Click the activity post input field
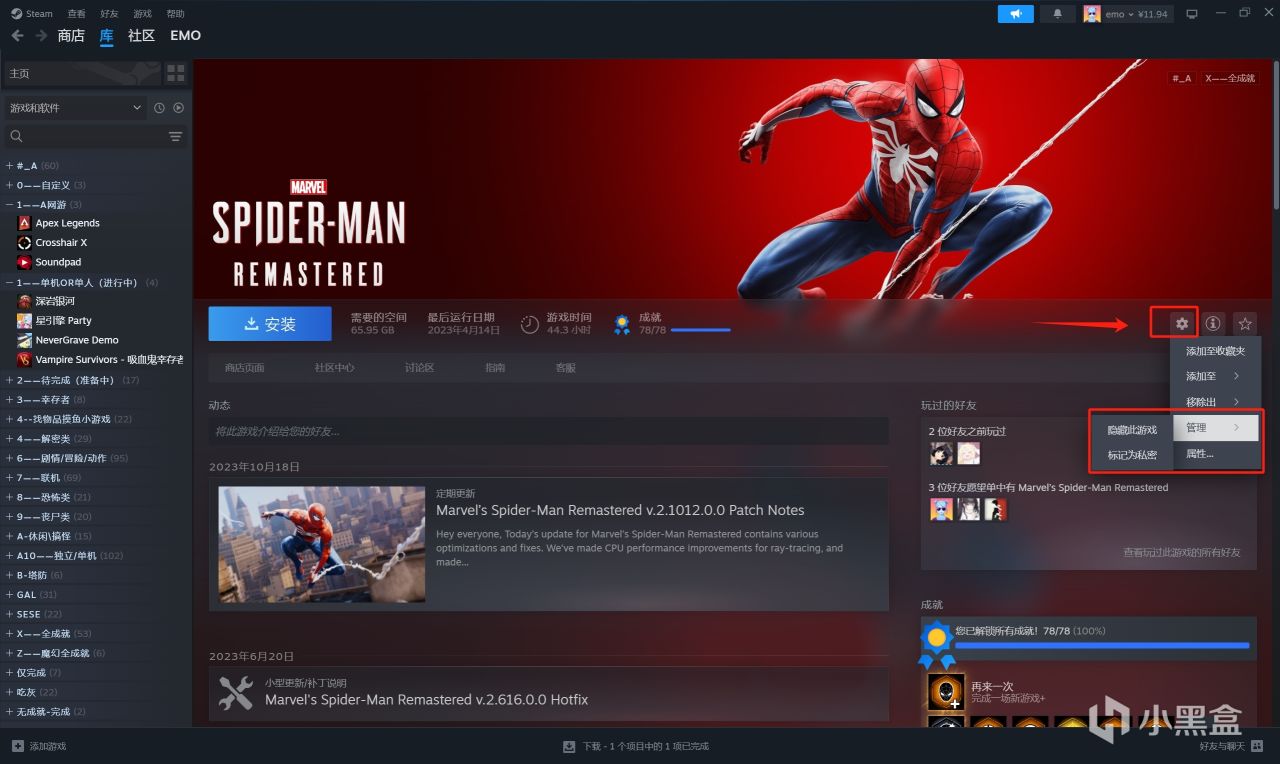 click(549, 431)
